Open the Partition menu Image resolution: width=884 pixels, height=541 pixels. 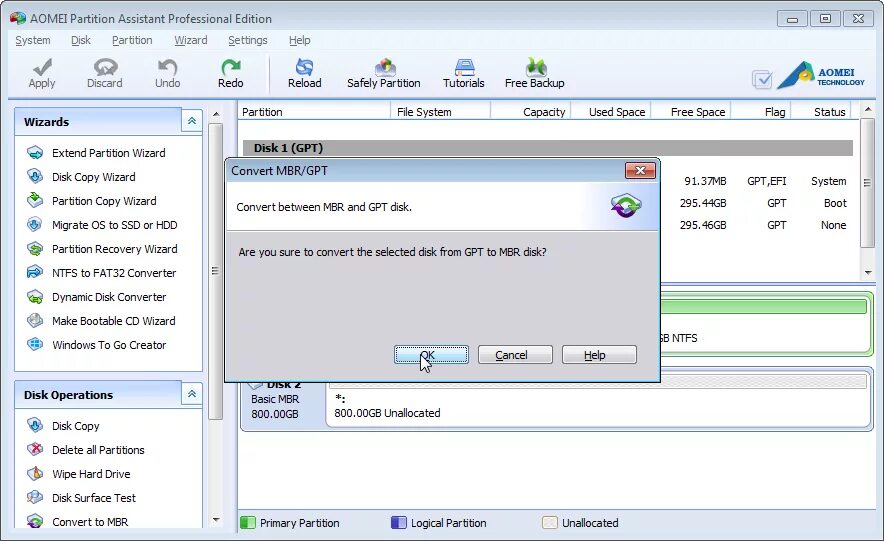click(x=132, y=40)
